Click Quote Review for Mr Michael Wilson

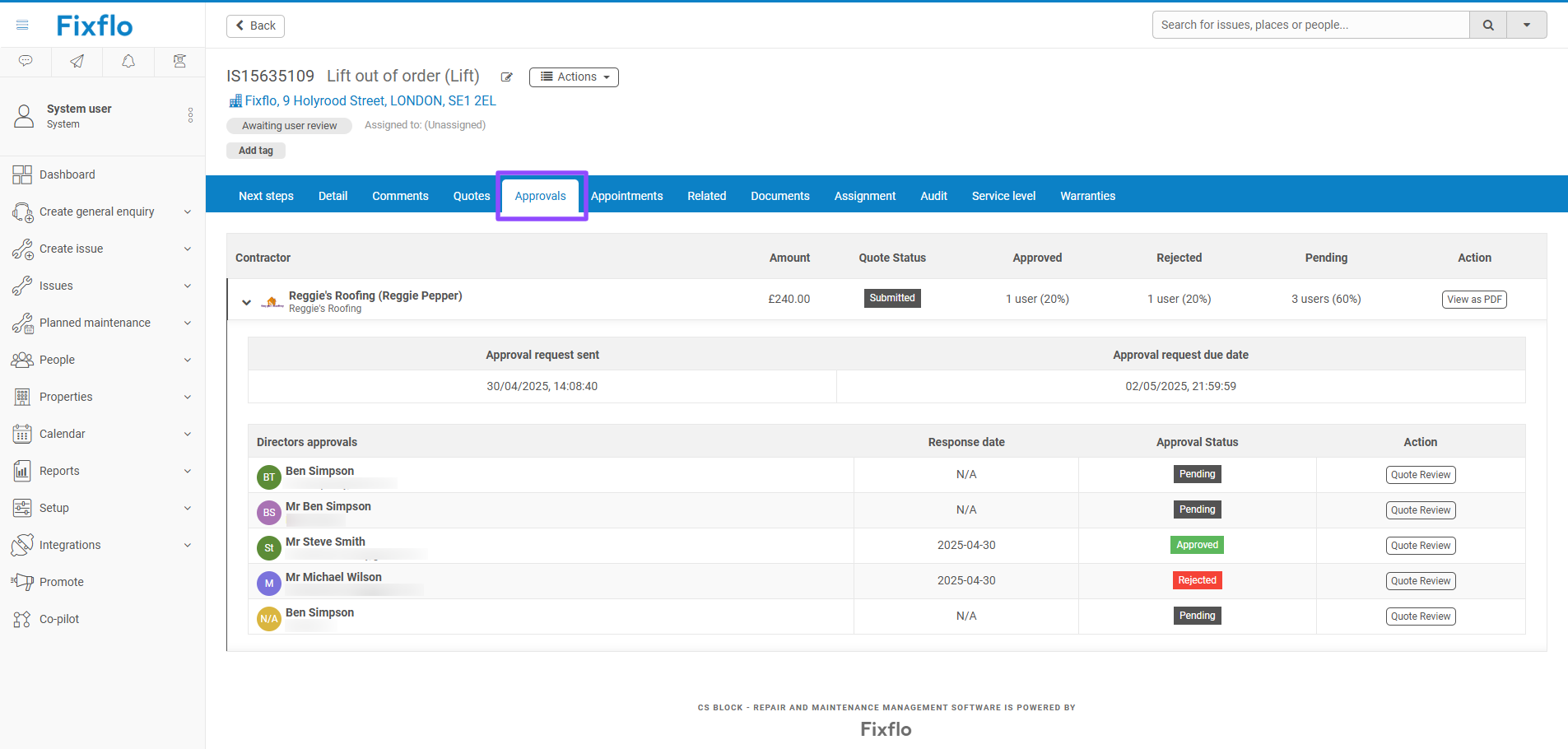[x=1421, y=581]
